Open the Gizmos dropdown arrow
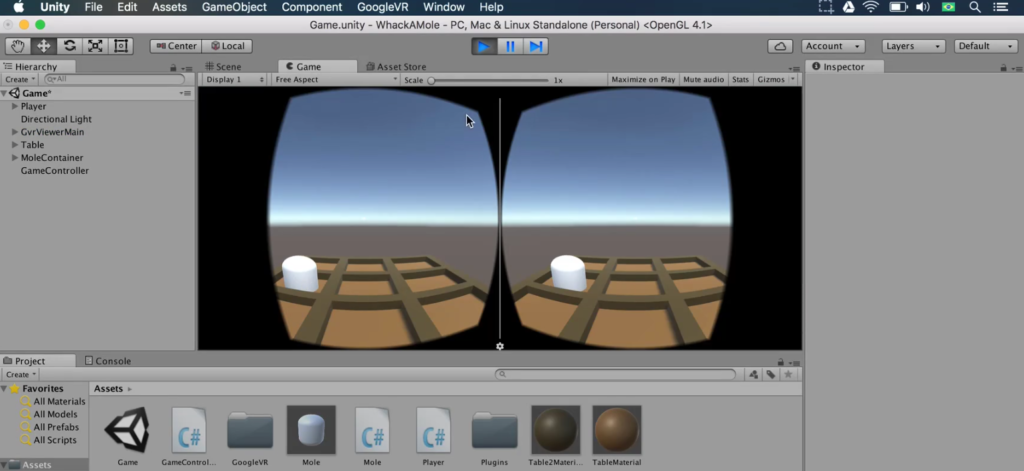This screenshot has height=471, width=1024. coord(793,80)
